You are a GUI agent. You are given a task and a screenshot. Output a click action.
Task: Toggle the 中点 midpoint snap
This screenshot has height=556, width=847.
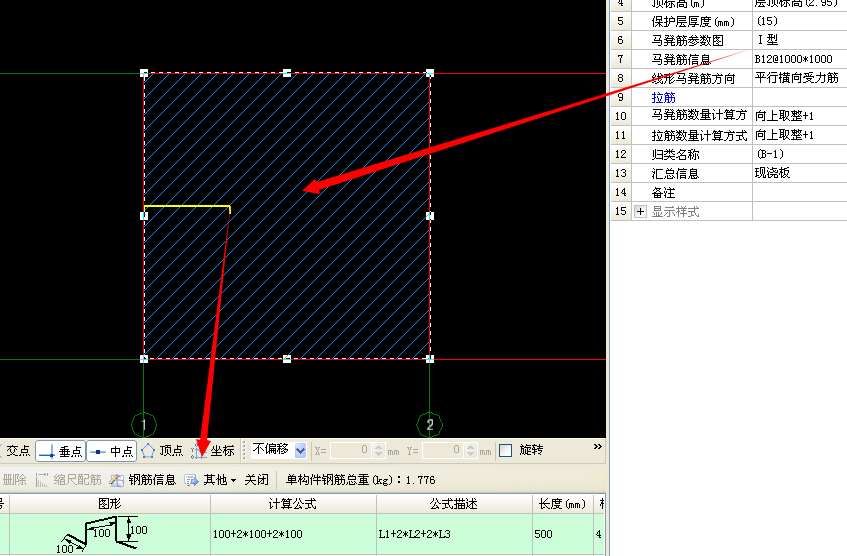coord(111,451)
